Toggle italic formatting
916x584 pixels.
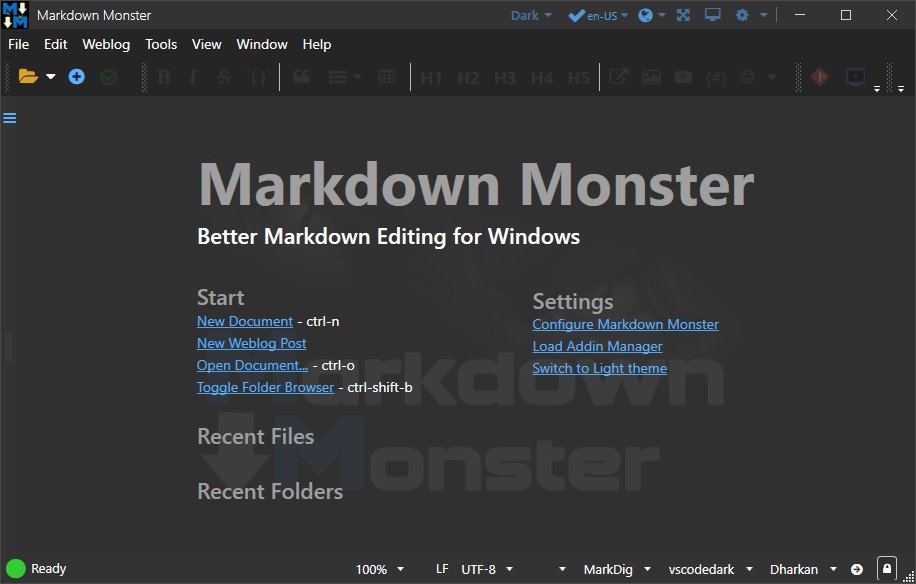click(x=192, y=76)
